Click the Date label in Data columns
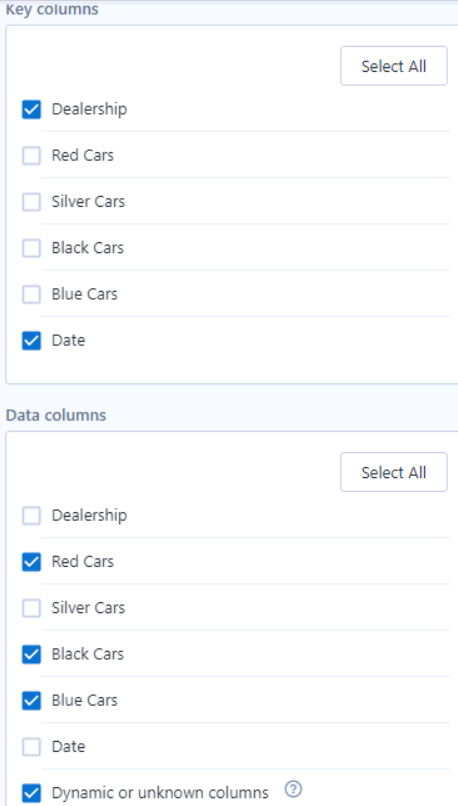Image resolution: width=458 pixels, height=806 pixels. point(68,746)
